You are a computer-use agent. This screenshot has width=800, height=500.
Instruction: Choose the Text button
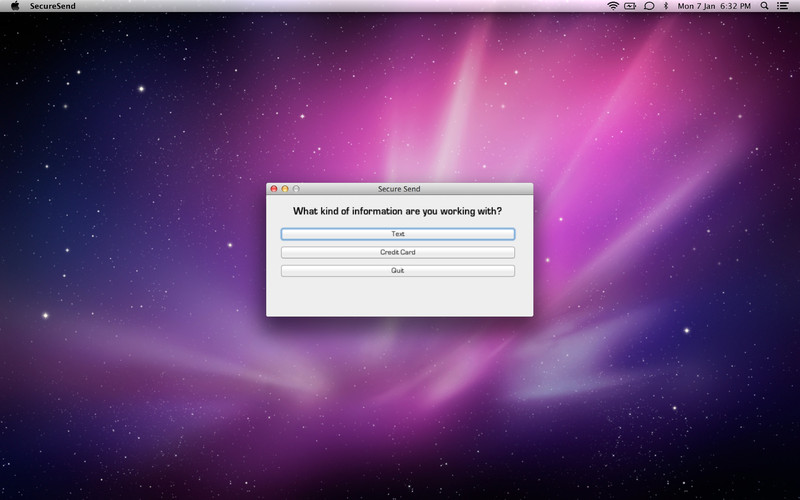[x=397, y=234]
